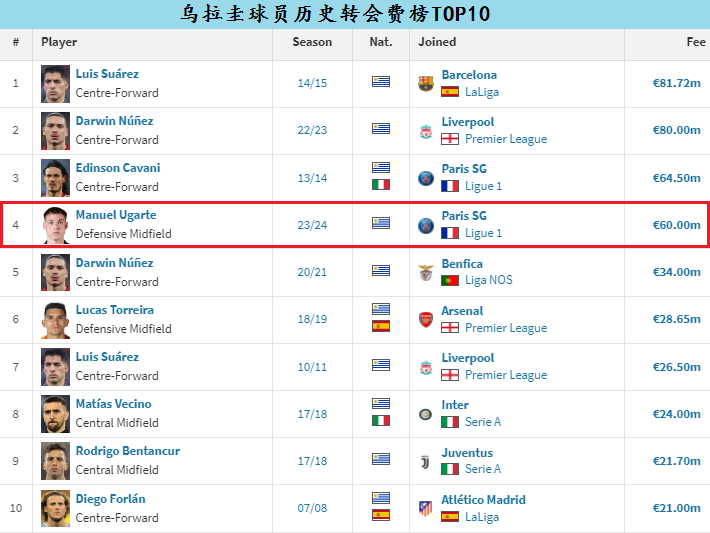Click Matías Vecino's player name
The height and width of the screenshot is (533, 710).
click(113, 404)
